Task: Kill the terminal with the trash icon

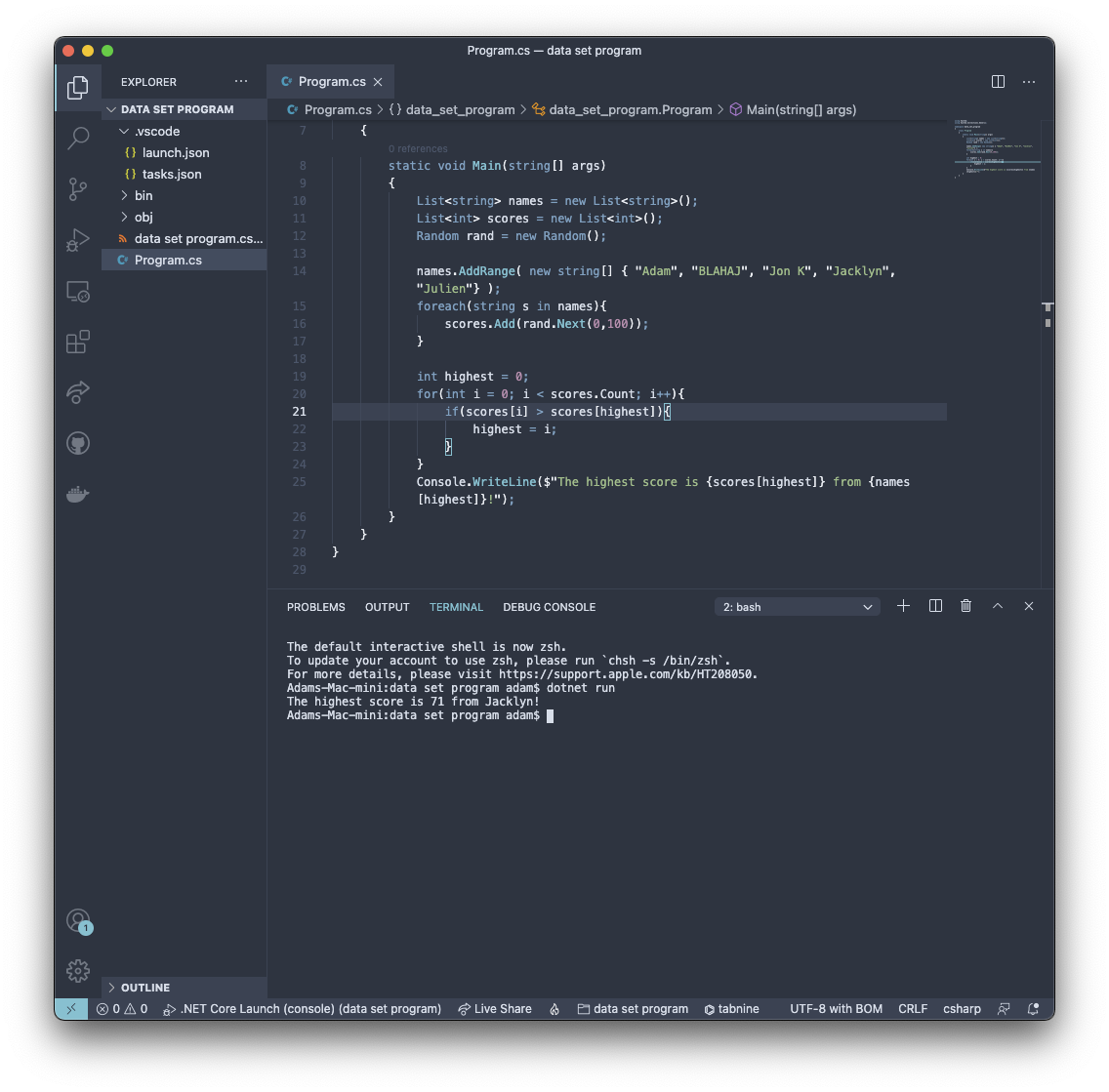Action: (x=965, y=606)
